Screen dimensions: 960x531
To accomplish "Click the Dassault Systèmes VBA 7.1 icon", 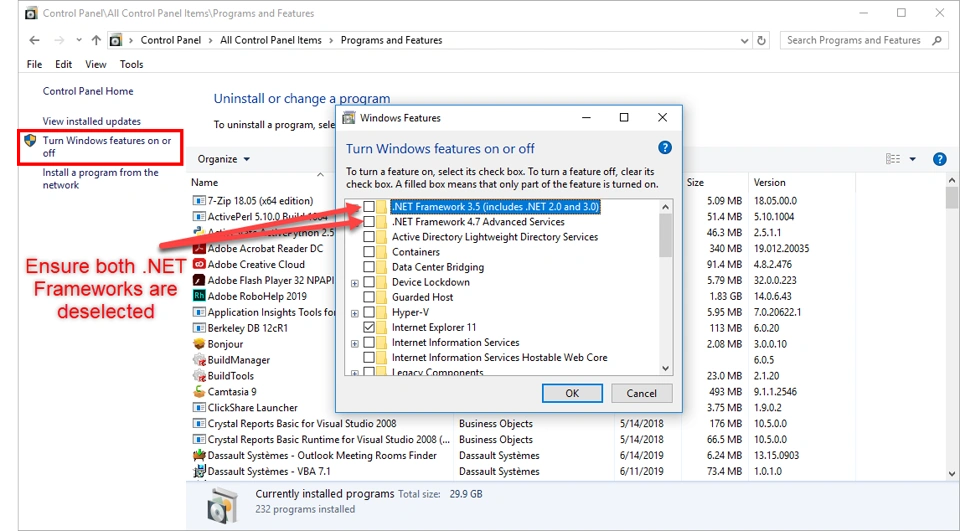I will click(198, 471).
